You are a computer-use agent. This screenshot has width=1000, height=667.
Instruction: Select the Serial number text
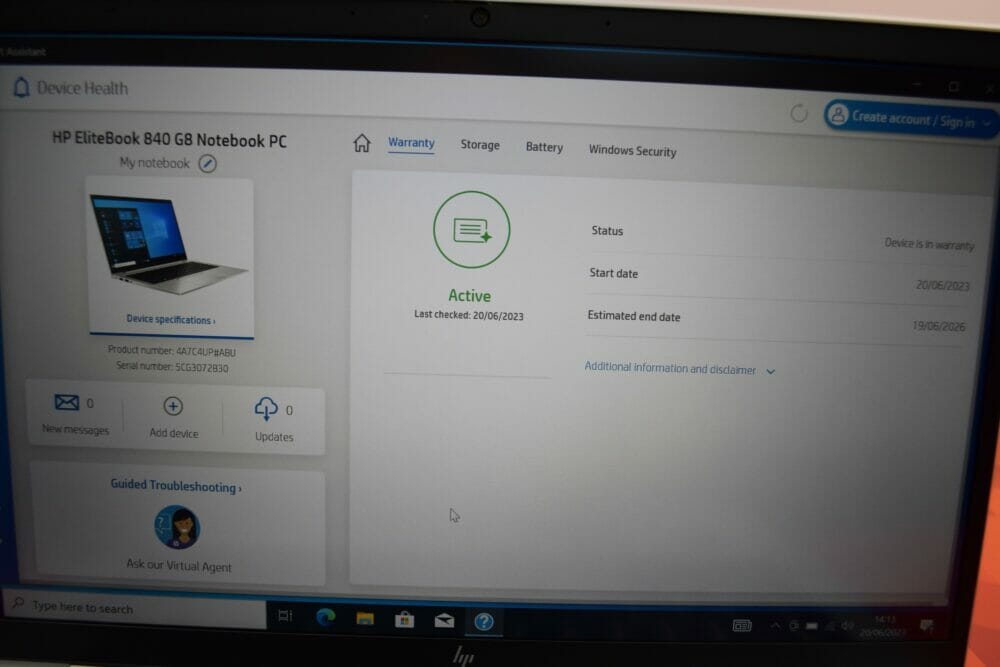pos(172,367)
